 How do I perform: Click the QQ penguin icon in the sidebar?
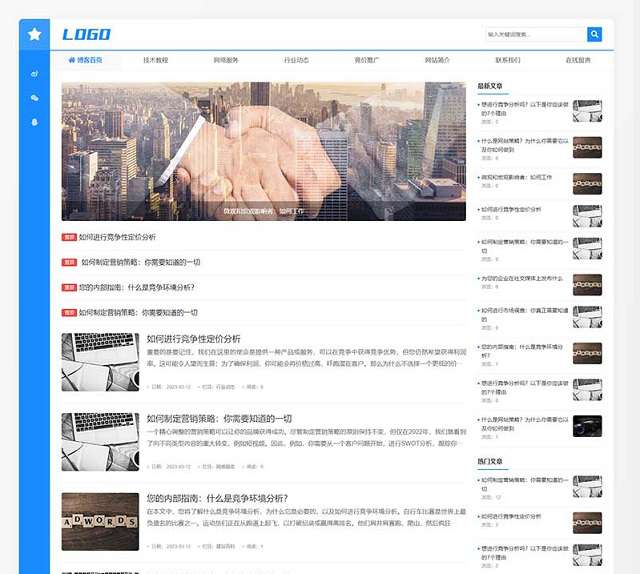(x=35, y=122)
